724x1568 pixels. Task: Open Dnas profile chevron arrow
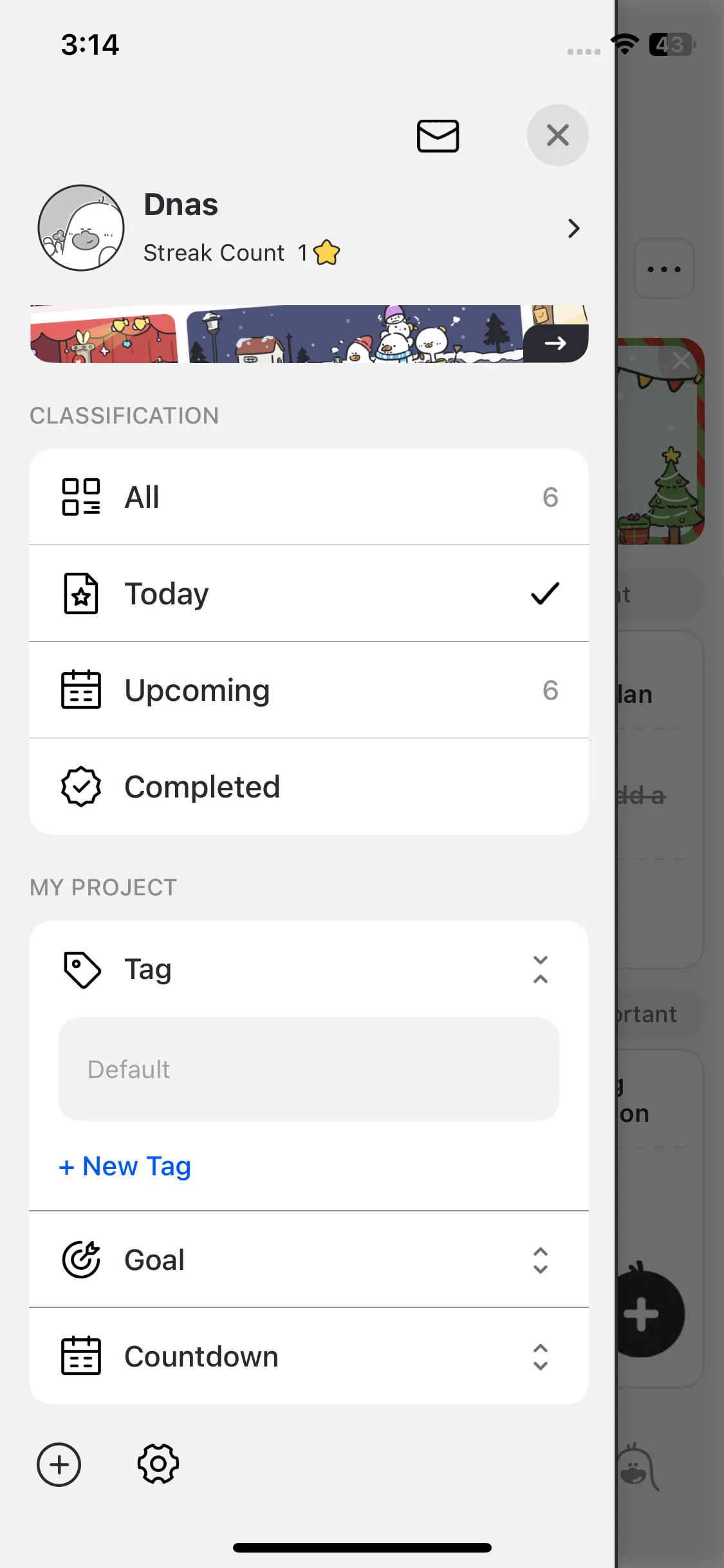pyautogui.click(x=573, y=229)
